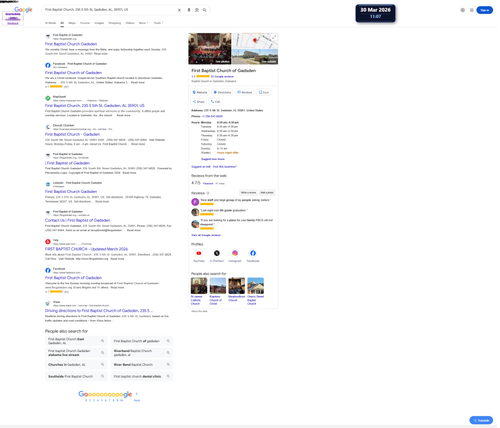Click the Add a photo button
The width and height of the screenshot is (500, 428).
click(x=267, y=193)
